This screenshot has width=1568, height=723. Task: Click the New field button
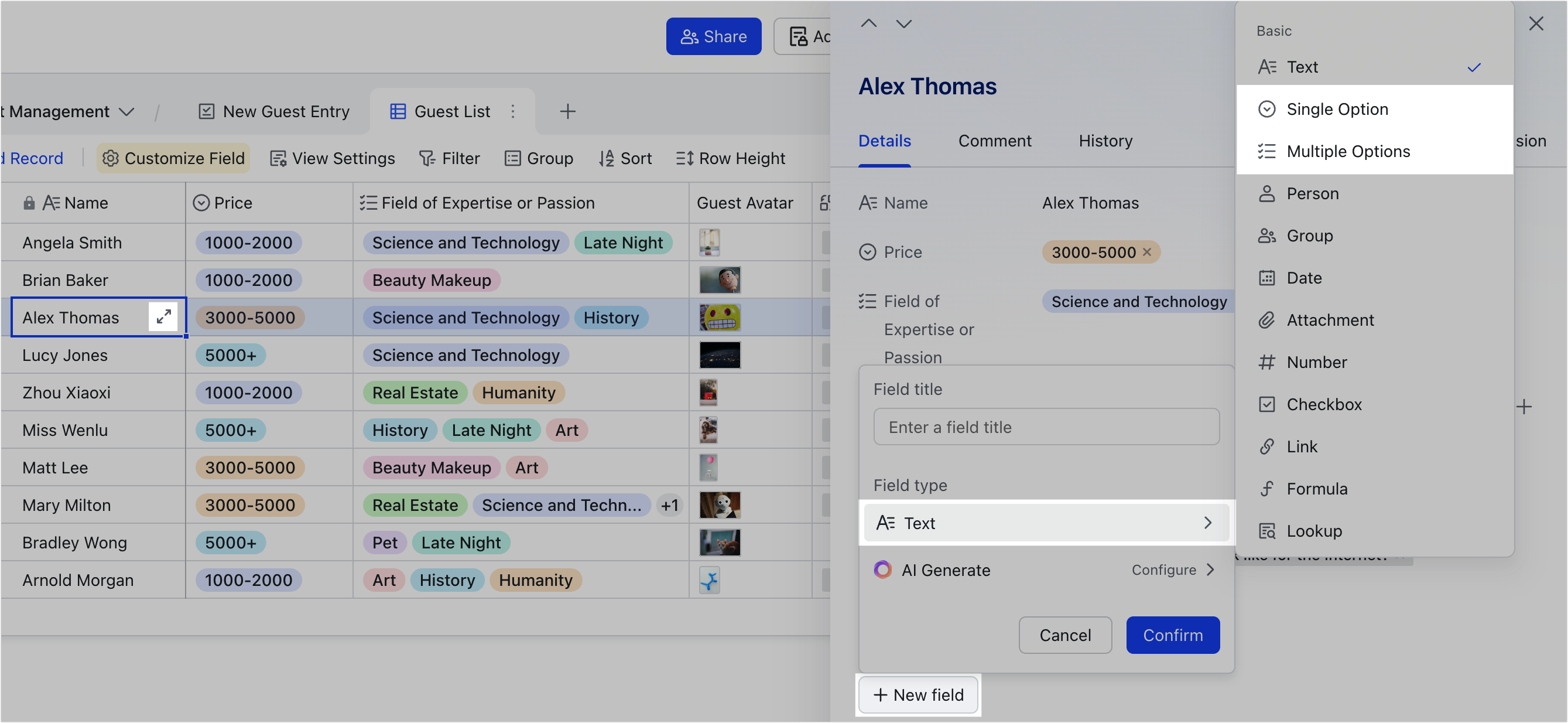[918, 694]
